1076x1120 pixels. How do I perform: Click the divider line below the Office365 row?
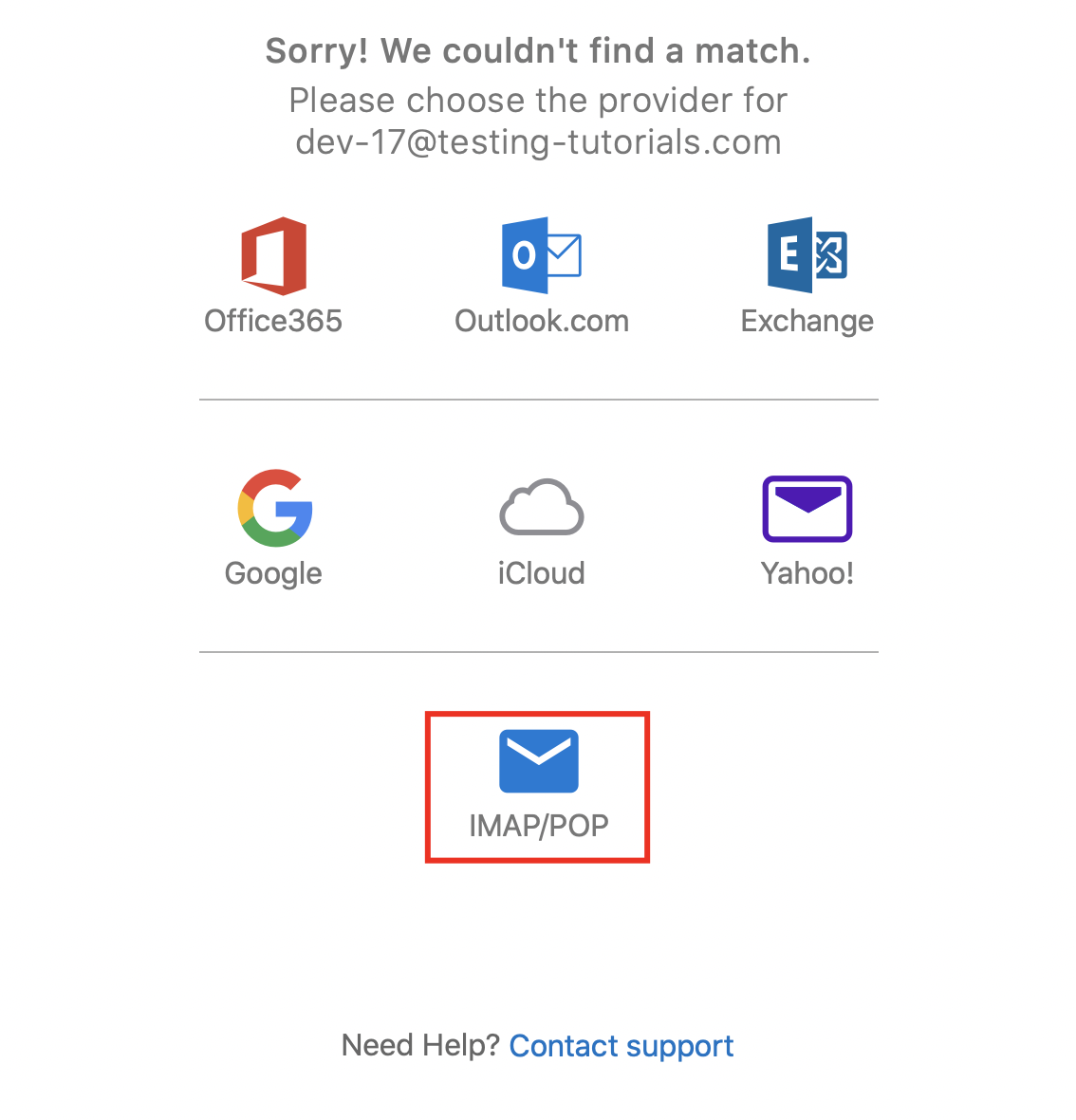click(538, 400)
